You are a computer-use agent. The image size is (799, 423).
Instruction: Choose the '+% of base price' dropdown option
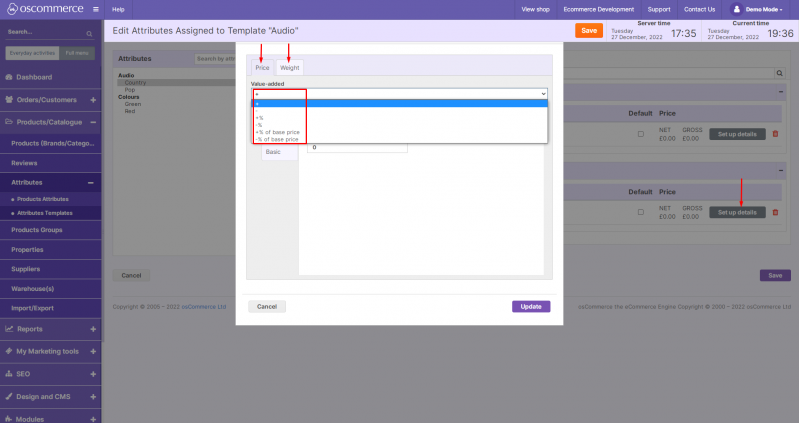(277, 132)
